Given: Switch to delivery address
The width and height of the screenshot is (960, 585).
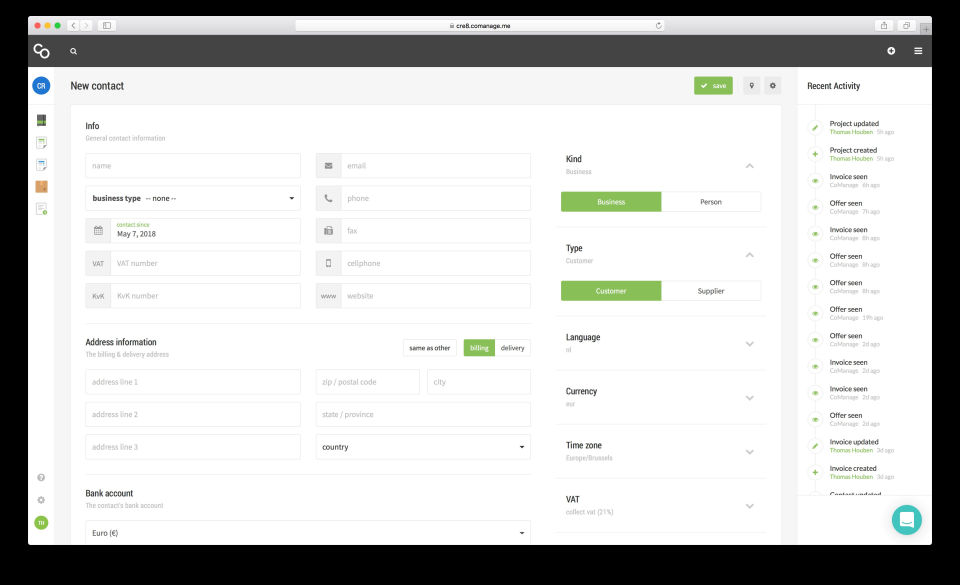Looking at the screenshot, I should tap(512, 348).
